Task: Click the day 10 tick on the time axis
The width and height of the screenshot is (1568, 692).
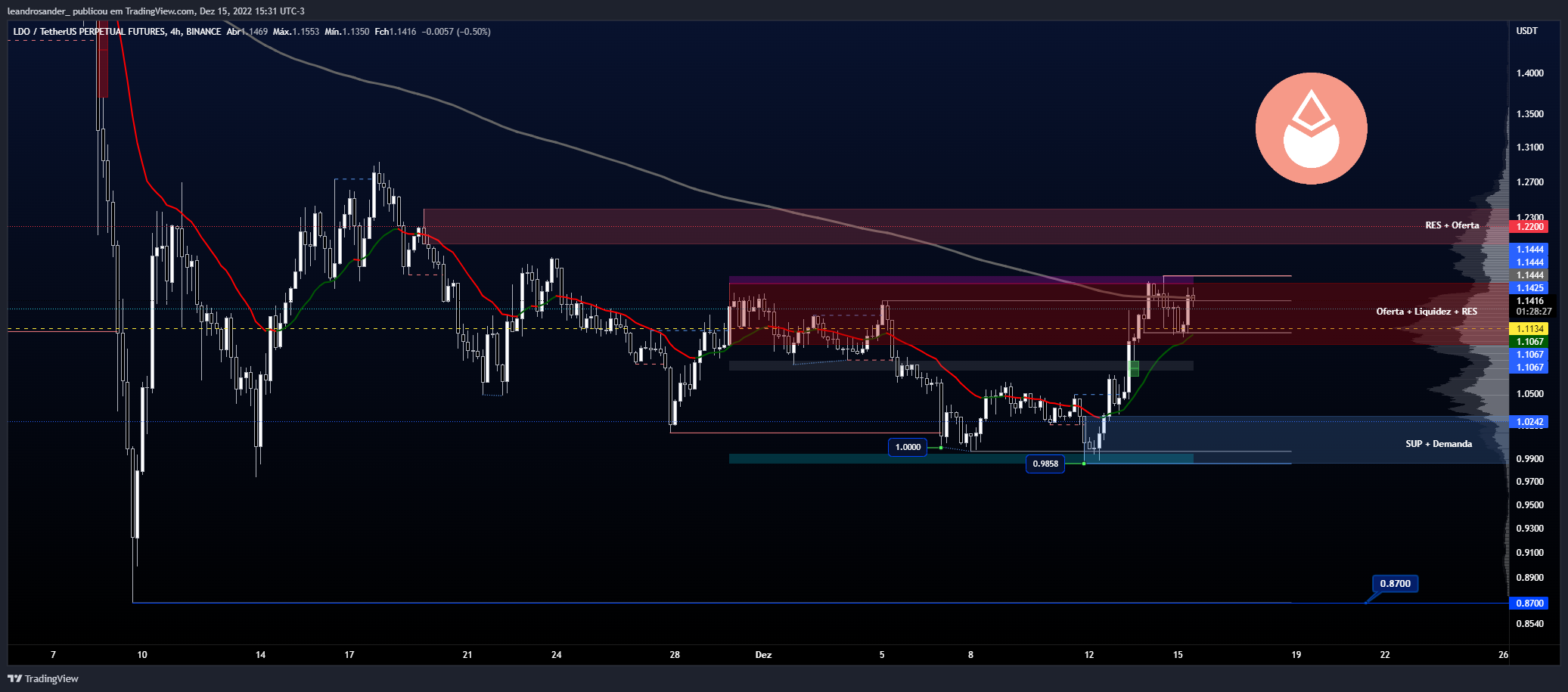Action: pyautogui.click(x=142, y=655)
